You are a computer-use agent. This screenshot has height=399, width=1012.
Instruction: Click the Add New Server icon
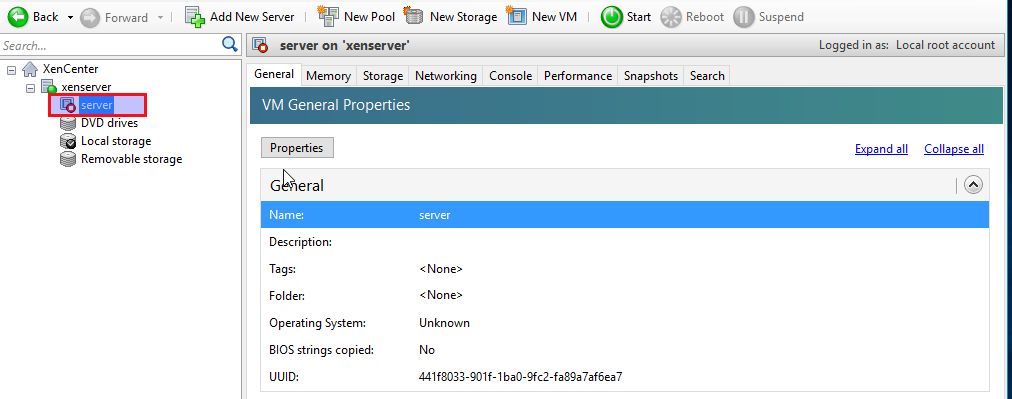pos(195,17)
